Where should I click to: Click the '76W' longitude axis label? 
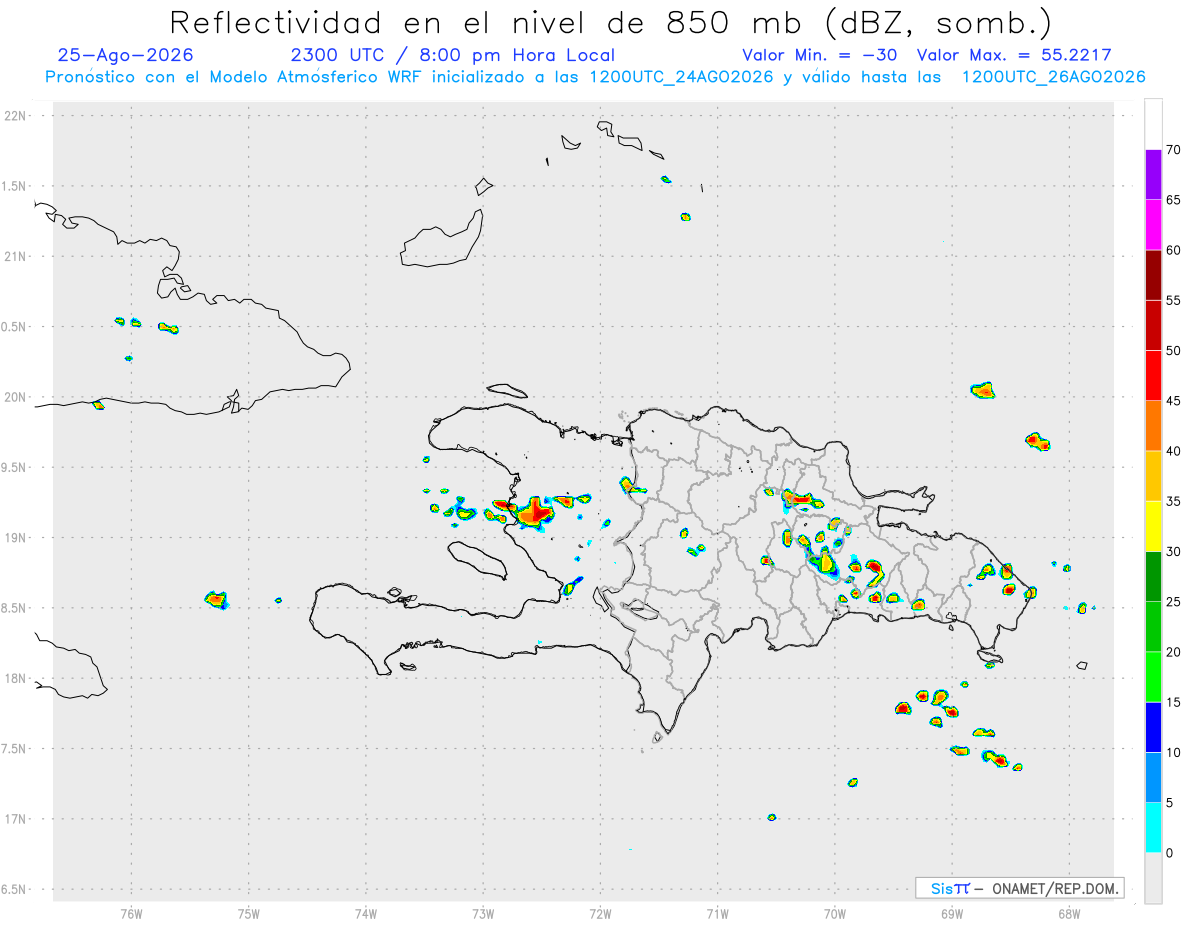pyautogui.click(x=131, y=913)
